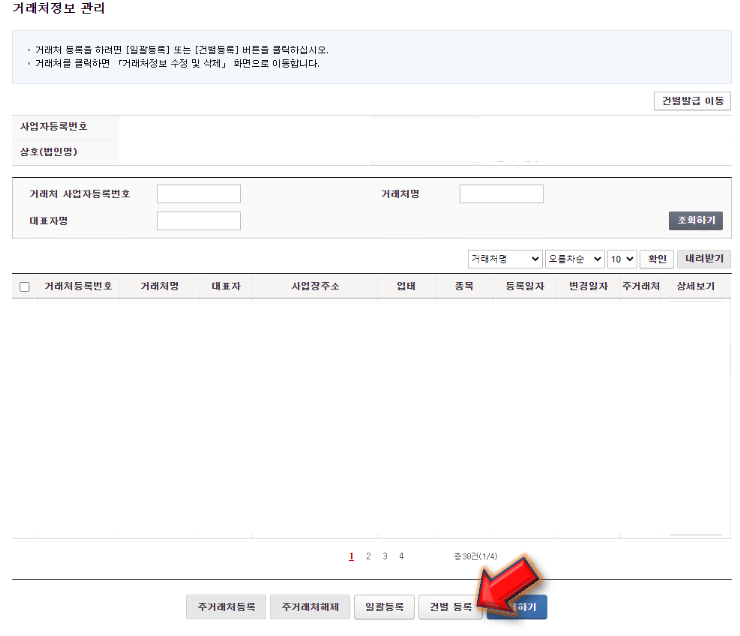
Task: Click the 주거래처 column header
Action: click(640, 286)
